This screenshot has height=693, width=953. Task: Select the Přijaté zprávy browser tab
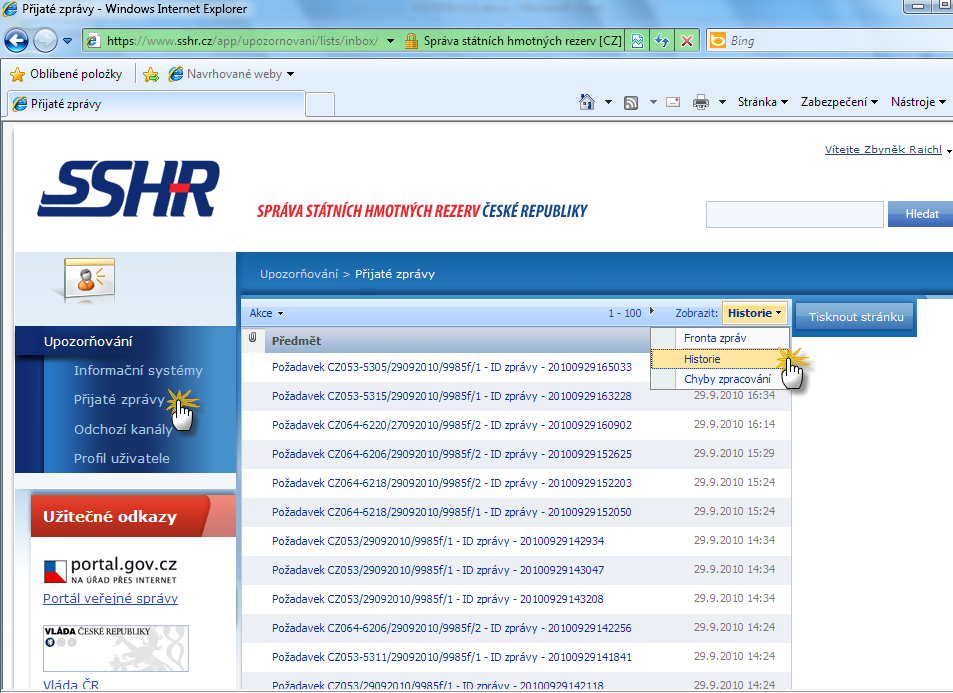tap(156, 104)
